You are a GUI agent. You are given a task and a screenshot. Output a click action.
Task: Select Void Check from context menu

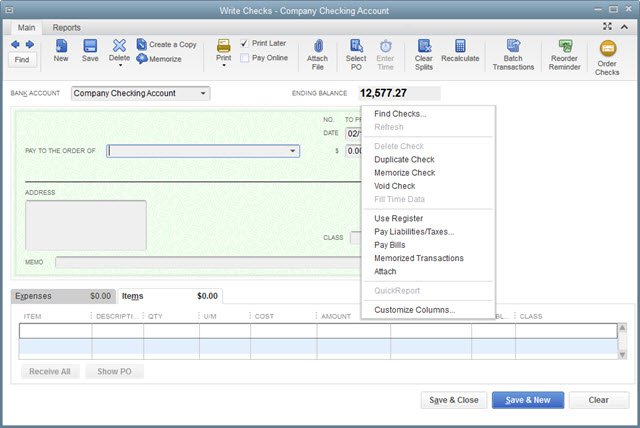394,186
